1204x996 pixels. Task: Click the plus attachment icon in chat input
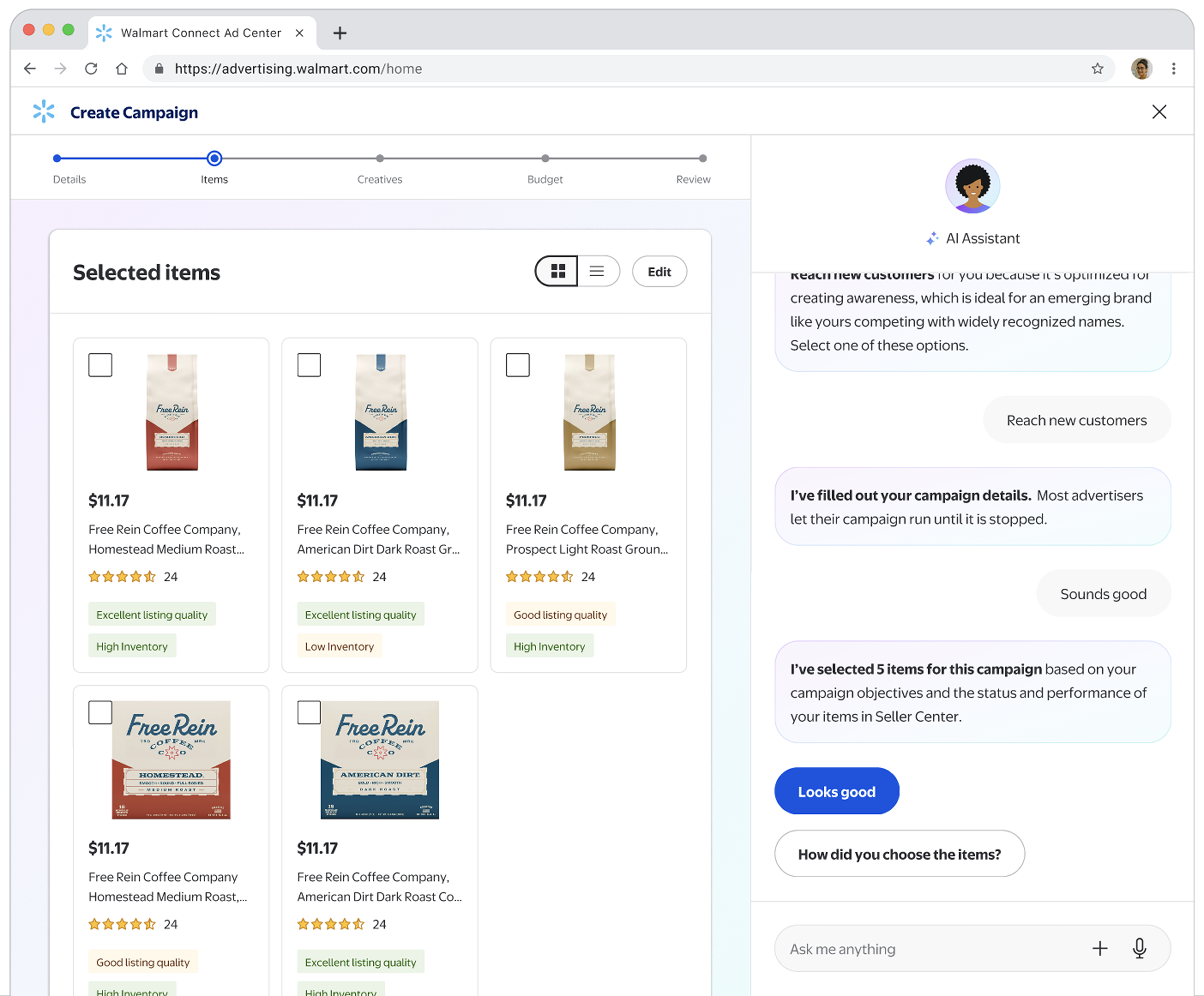tap(1100, 949)
